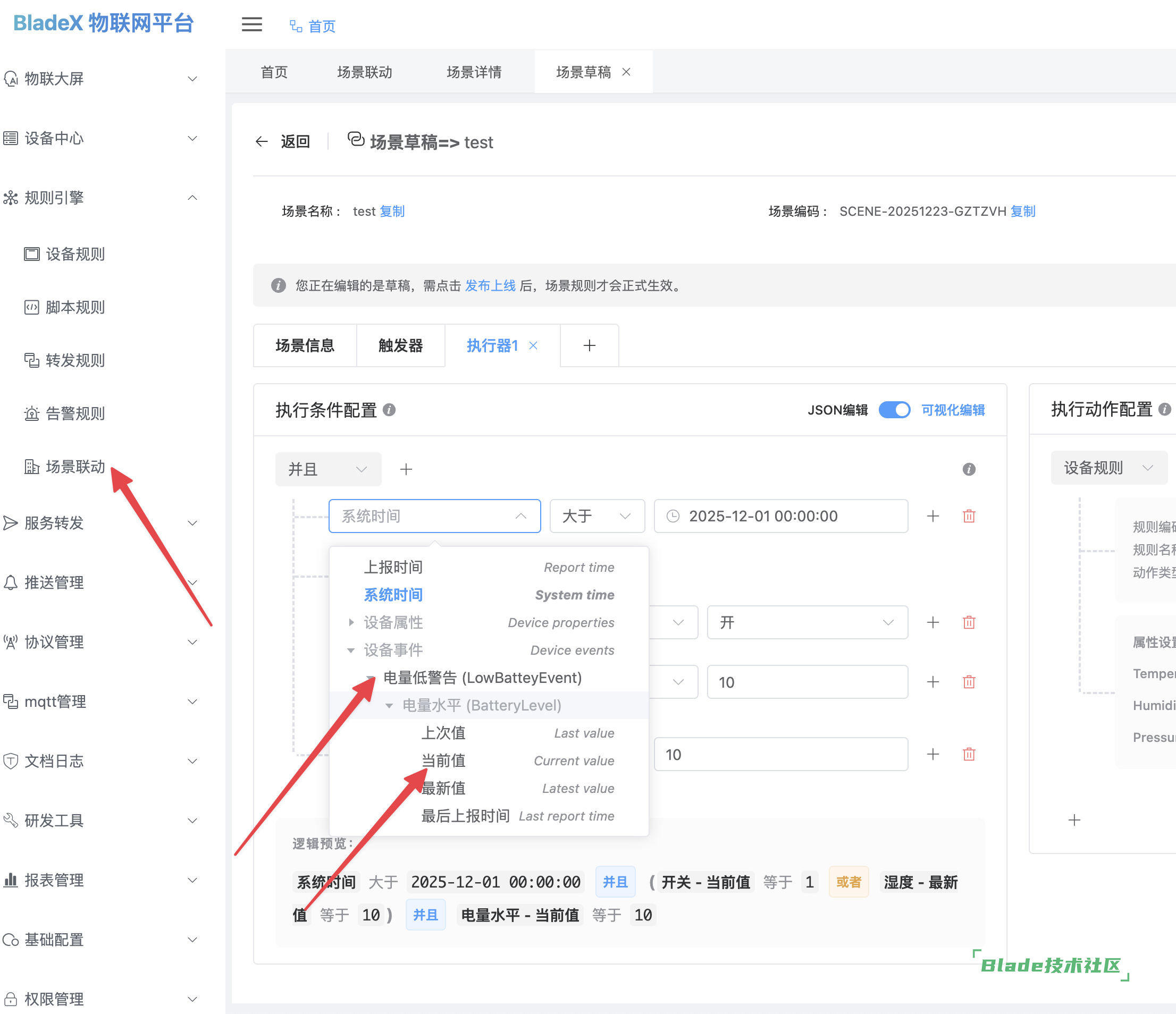Click the 发布上线 link
The height and width of the screenshot is (1014, 1176).
(490, 285)
